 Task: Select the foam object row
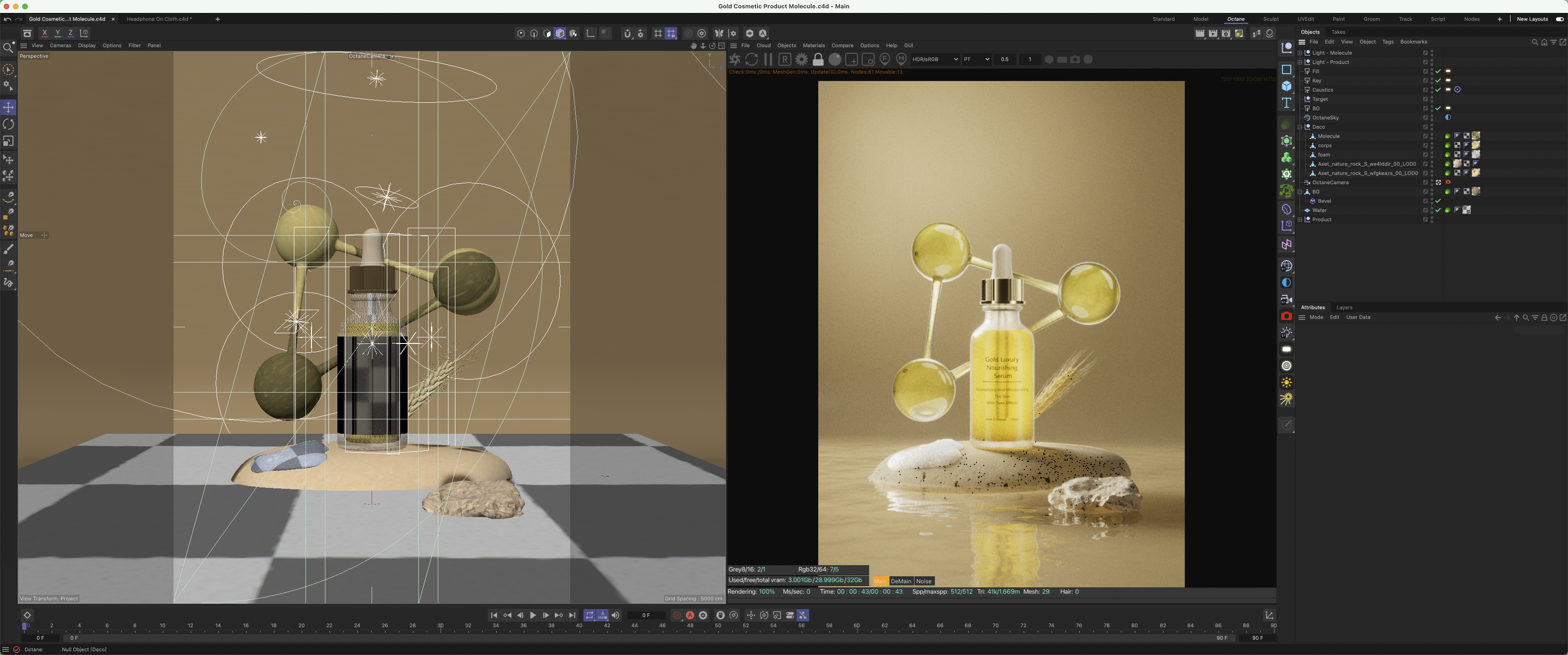pos(1323,155)
